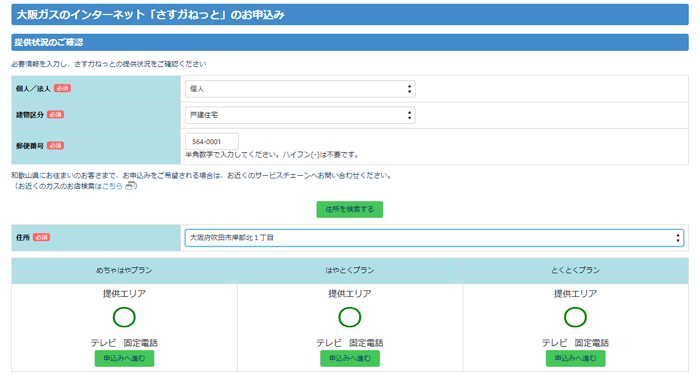
Task: Click 申込みへ進む under とくとくプラン
Action: tap(575, 358)
